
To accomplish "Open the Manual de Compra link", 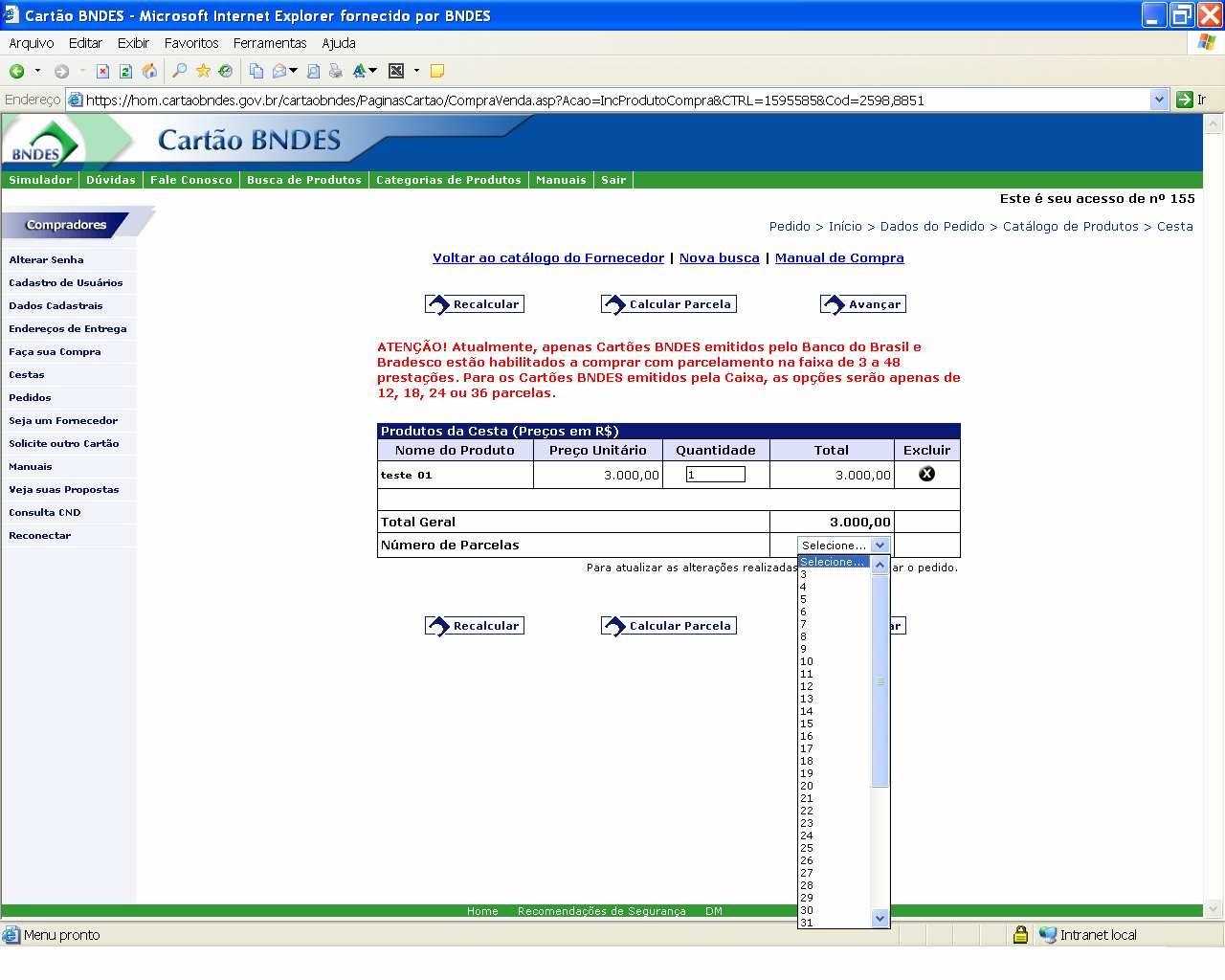I will tap(839, 257).
